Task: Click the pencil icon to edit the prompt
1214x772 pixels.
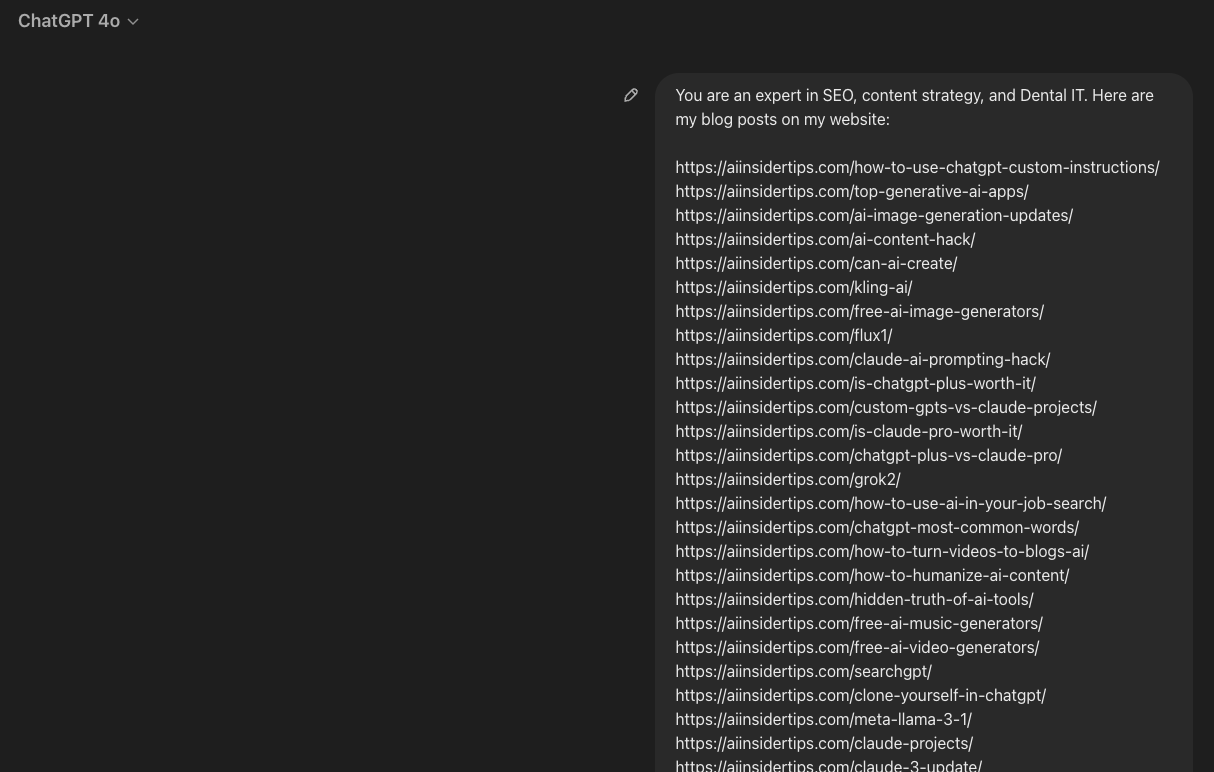Action: tap(631, 95)
